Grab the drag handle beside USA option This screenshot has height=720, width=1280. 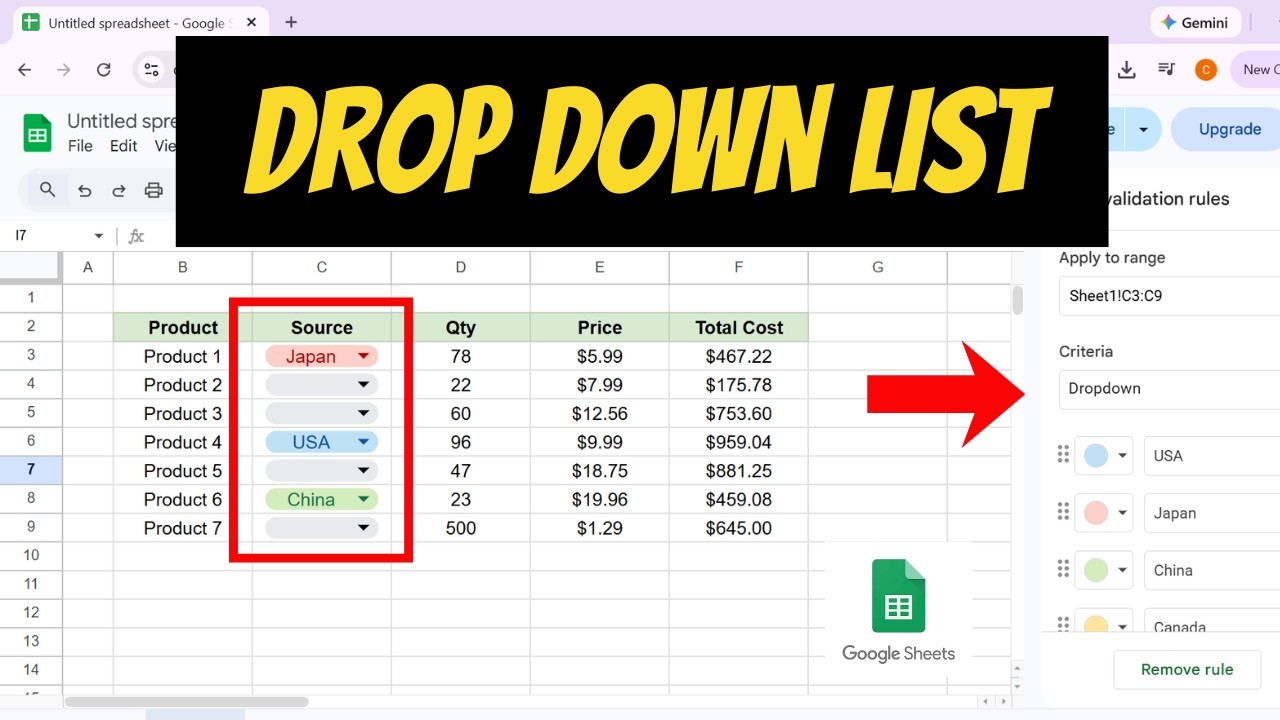[x=1063, y=455]
